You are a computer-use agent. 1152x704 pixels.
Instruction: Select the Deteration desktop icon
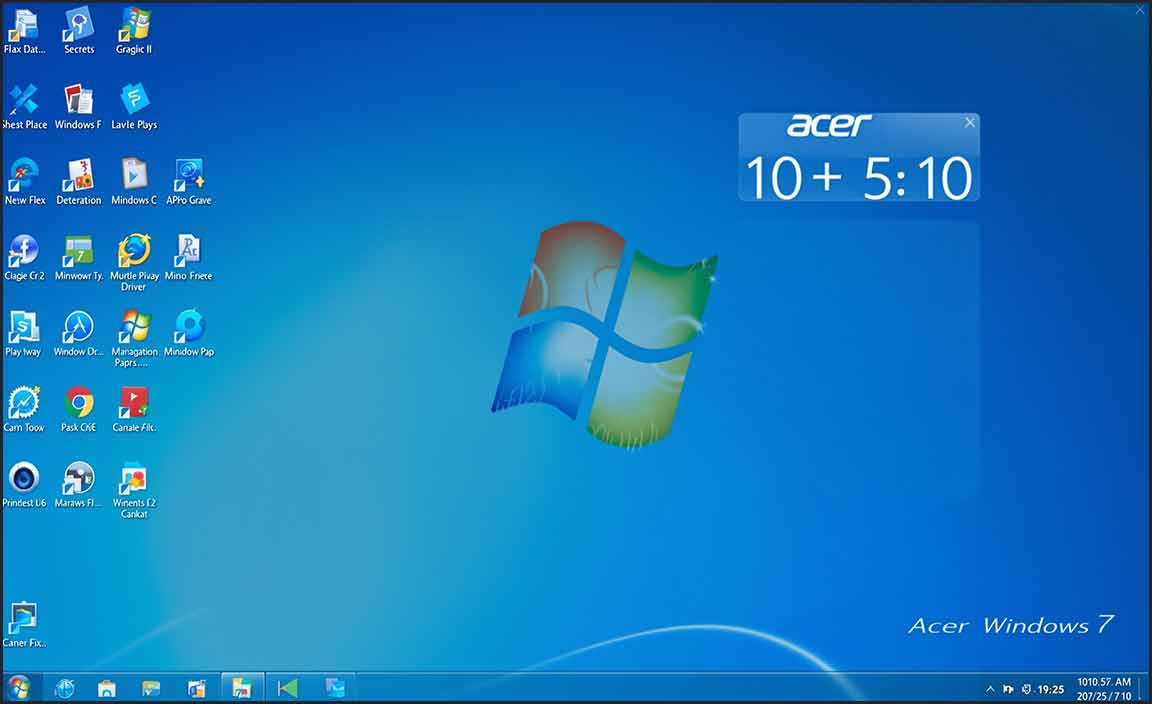coord(79,182)
